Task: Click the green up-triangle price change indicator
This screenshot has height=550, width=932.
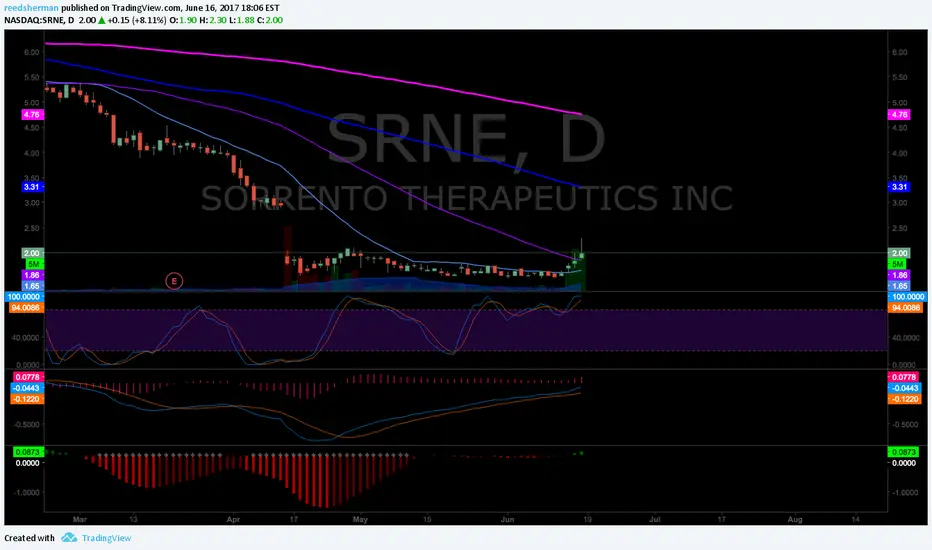Action: (102, 20)
